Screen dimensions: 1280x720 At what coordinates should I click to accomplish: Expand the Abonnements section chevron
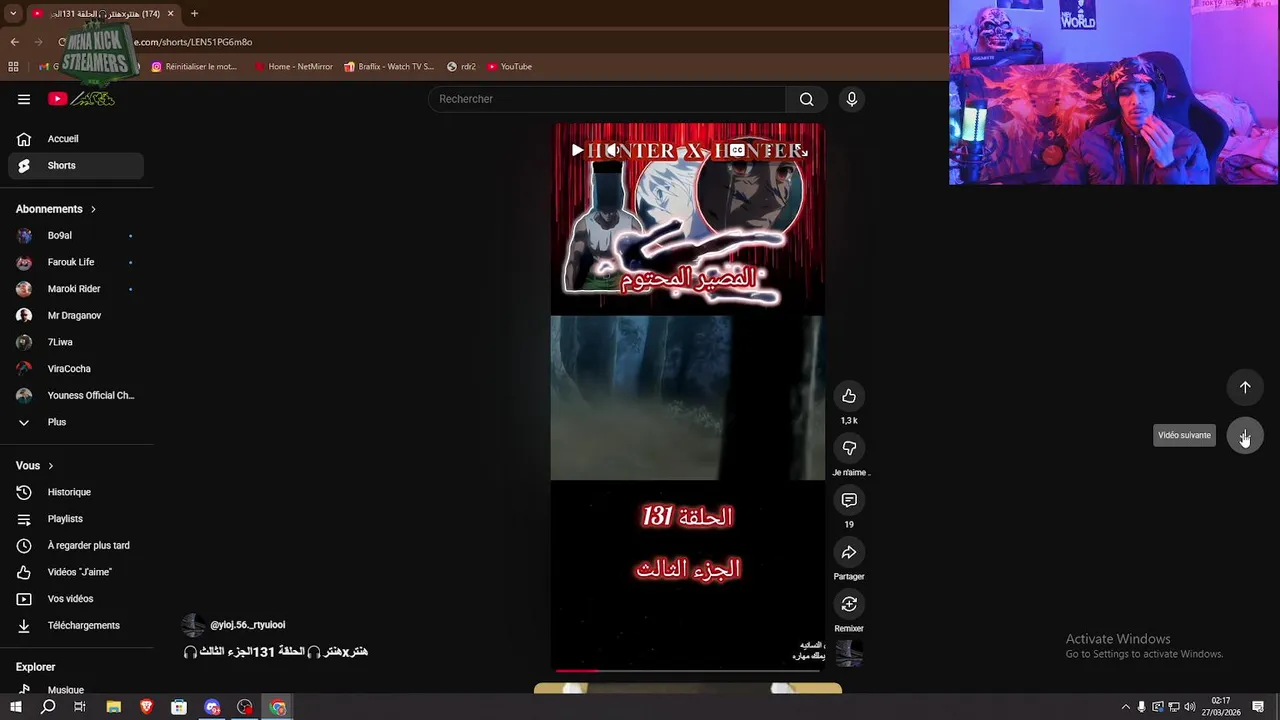[93, 209]
